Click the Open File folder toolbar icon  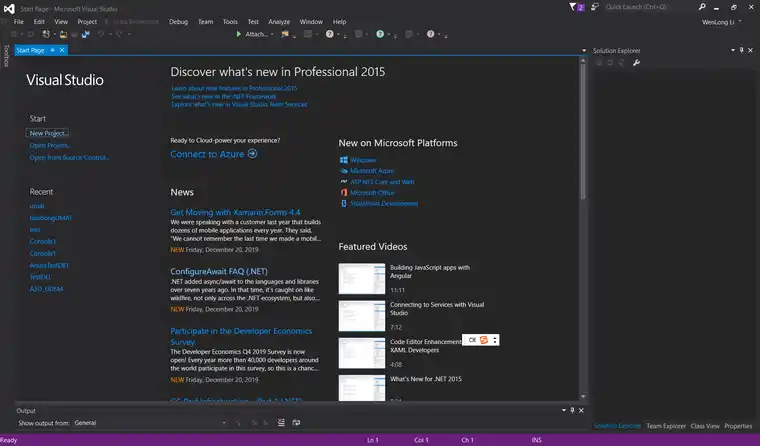[63, 34]
